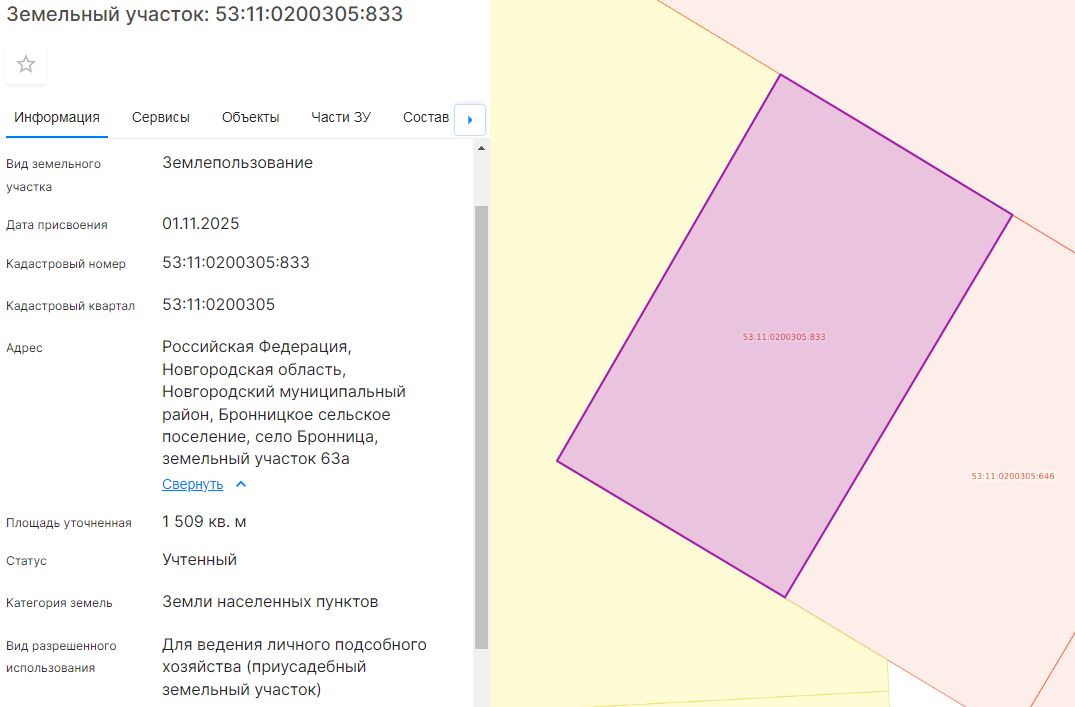Click the map label 53:11:0200305:833 inside the parcel
1075x707 pixels.
point(784,337)
